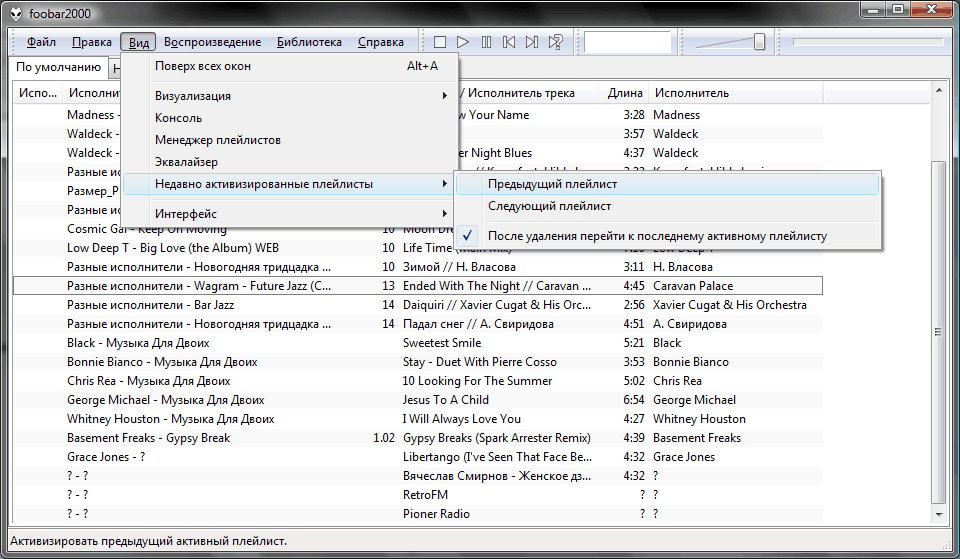Pause playback with the Pause icon

click(486, 42)
